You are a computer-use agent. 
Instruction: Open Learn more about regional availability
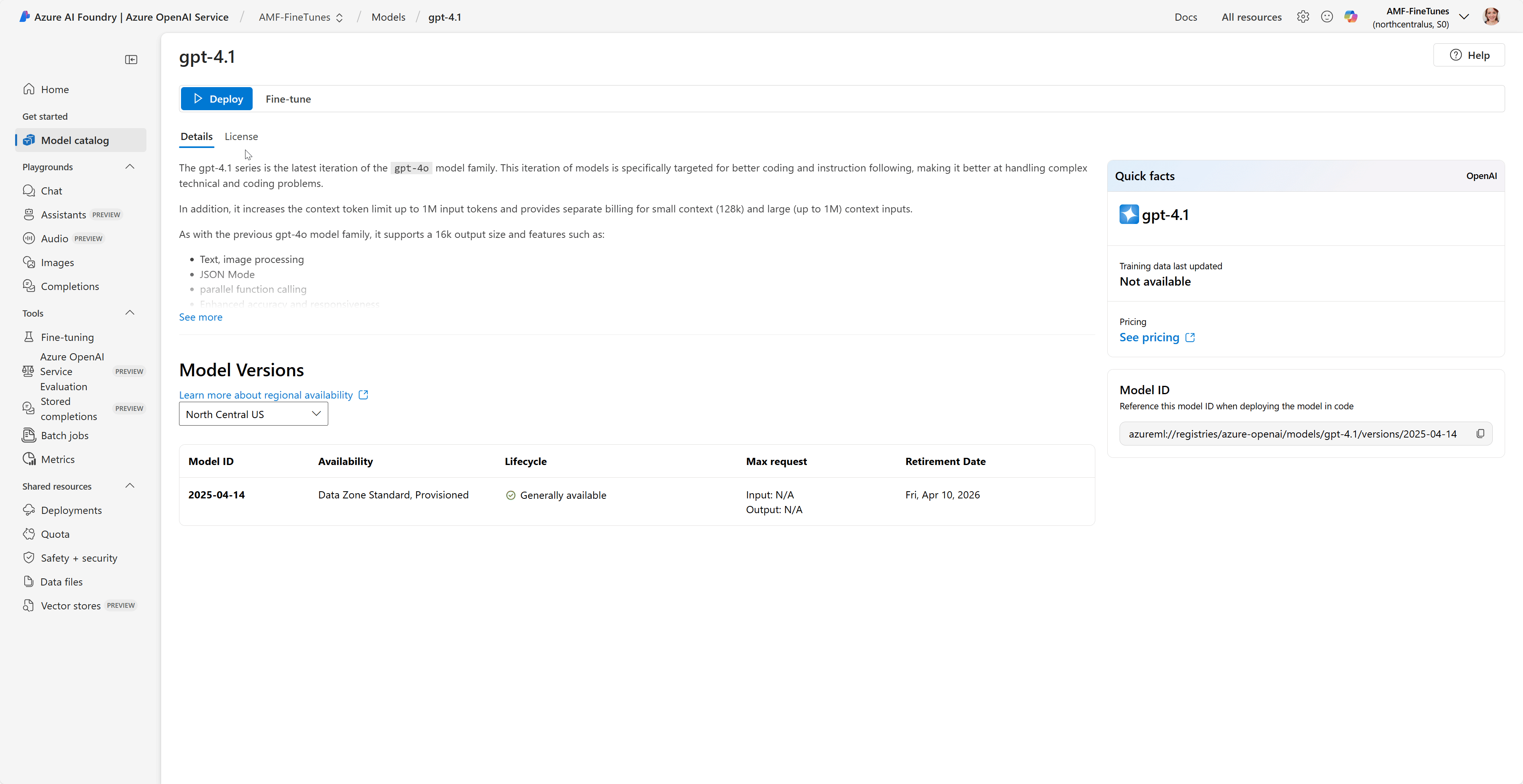click(x=273, y=395)
